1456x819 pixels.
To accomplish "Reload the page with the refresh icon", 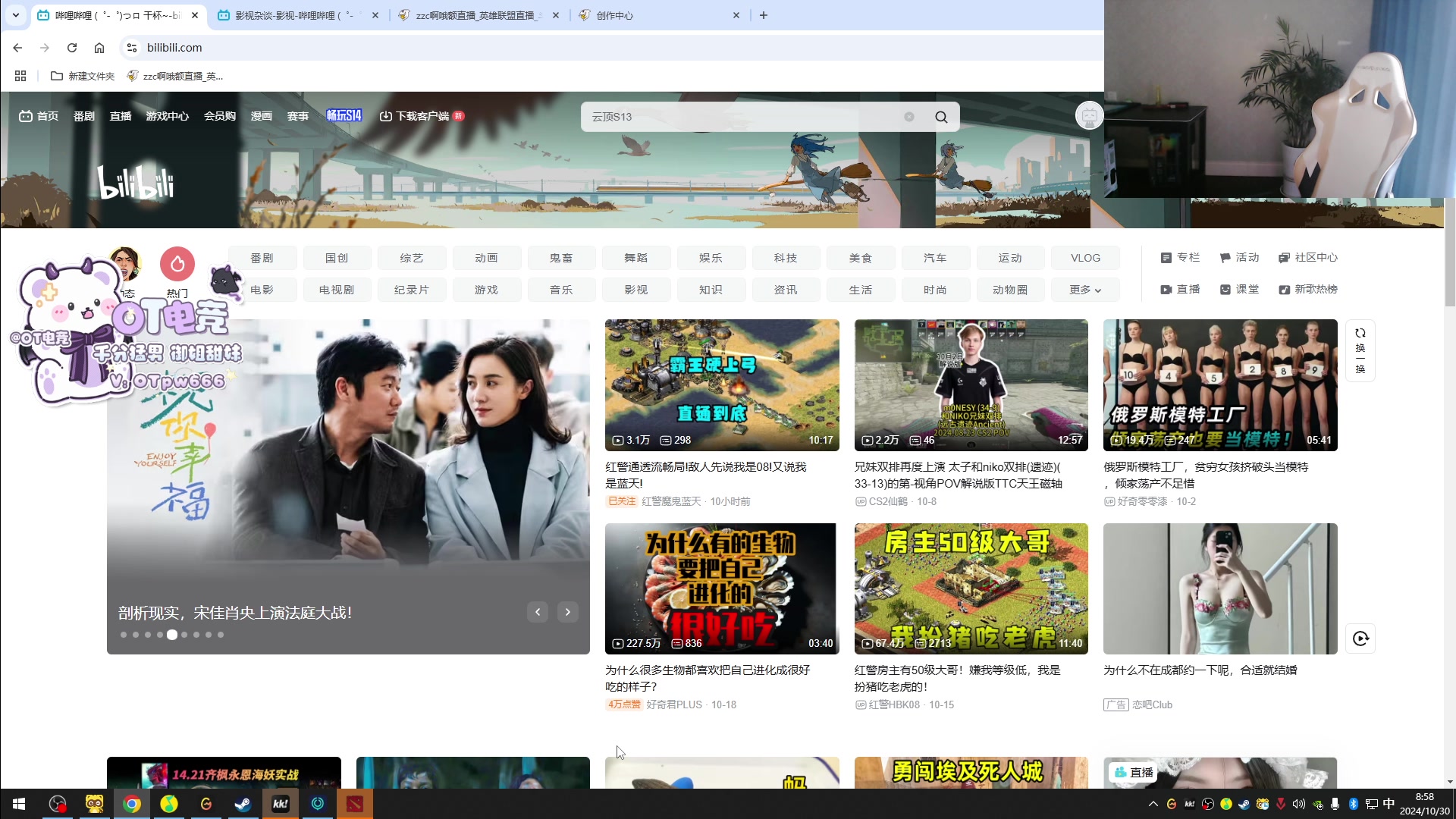I will [72, 48].
